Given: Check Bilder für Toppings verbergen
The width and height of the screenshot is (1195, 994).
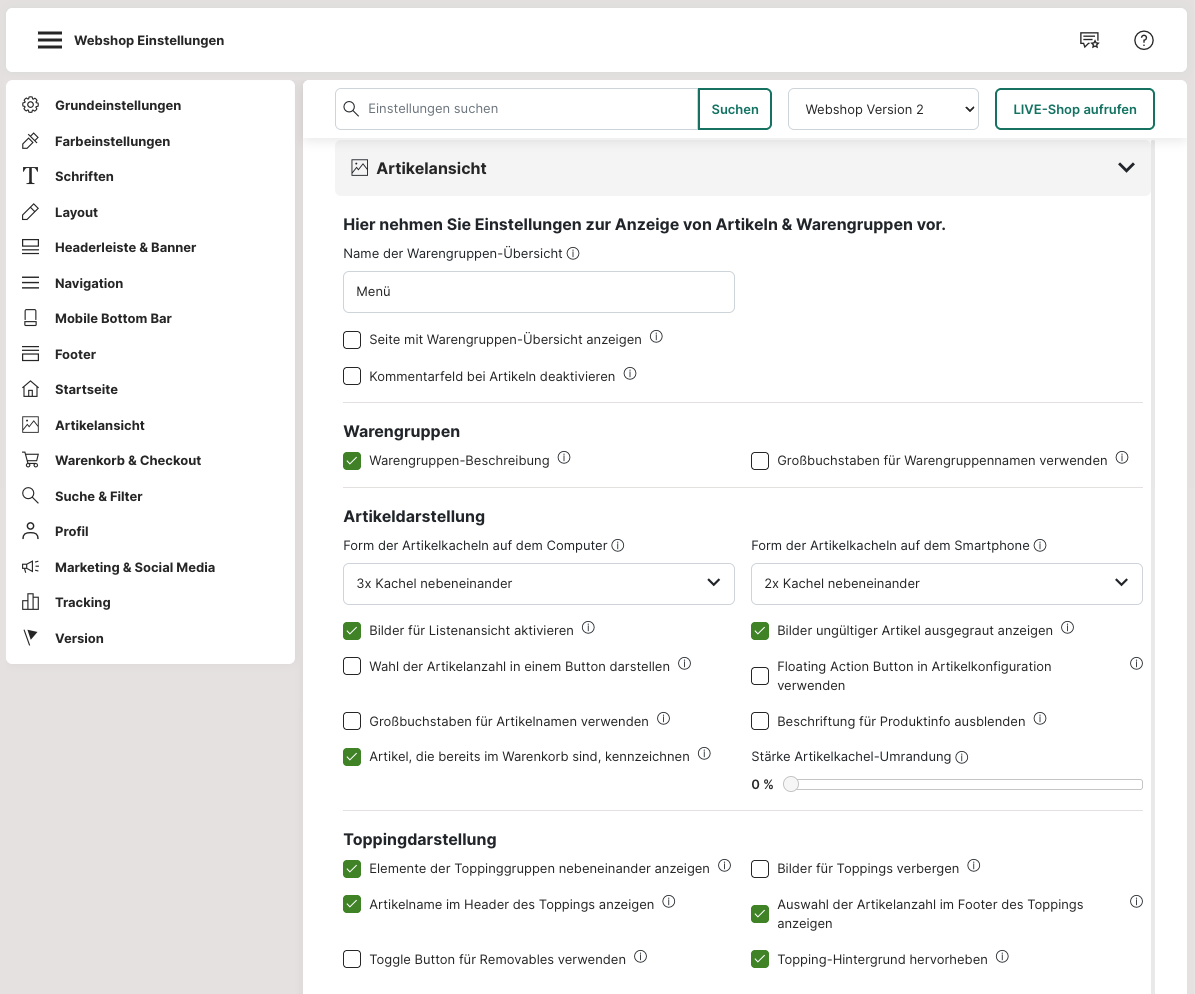Looking at the screenshot, I should [760, 868].
